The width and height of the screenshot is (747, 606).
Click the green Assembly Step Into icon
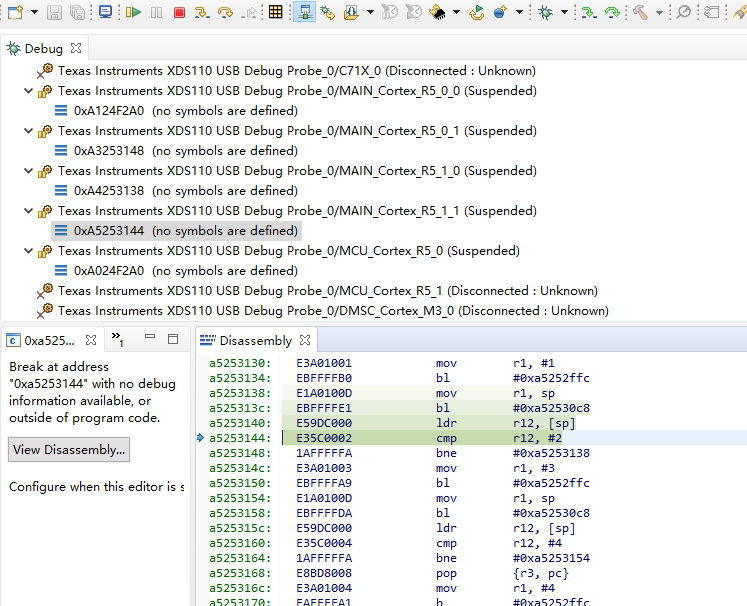pyautogui.click(x=589, y=12)
